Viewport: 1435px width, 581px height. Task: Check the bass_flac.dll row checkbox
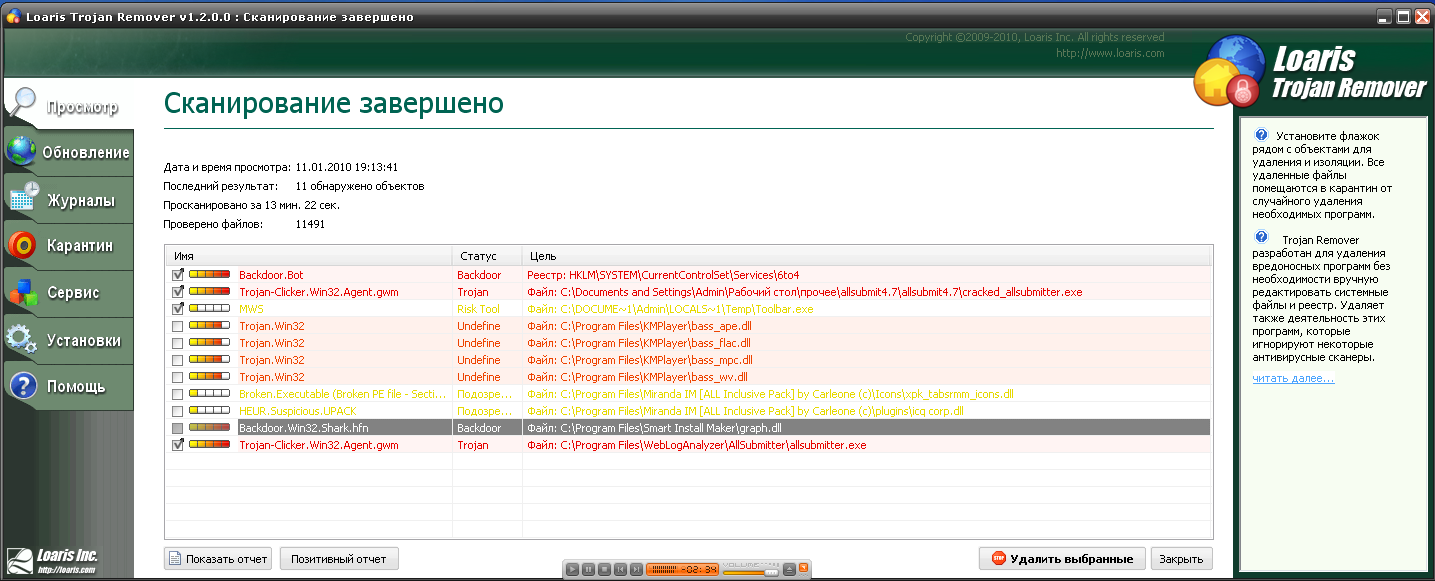click(x=178, y=343)
